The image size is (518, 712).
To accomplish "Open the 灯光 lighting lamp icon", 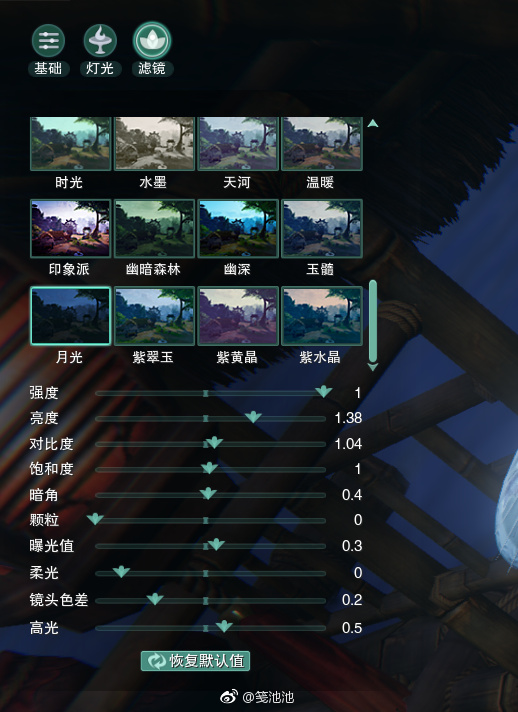I will pyautogui.click(x=100, y=41).
